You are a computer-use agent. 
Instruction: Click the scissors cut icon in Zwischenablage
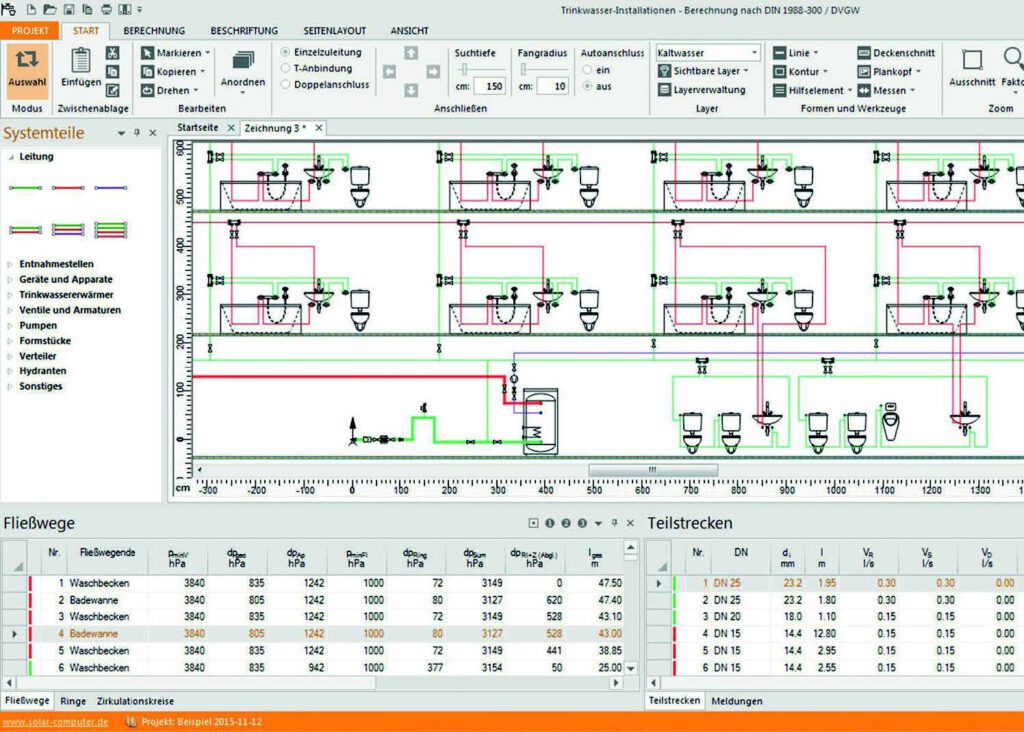click(112, 54)
